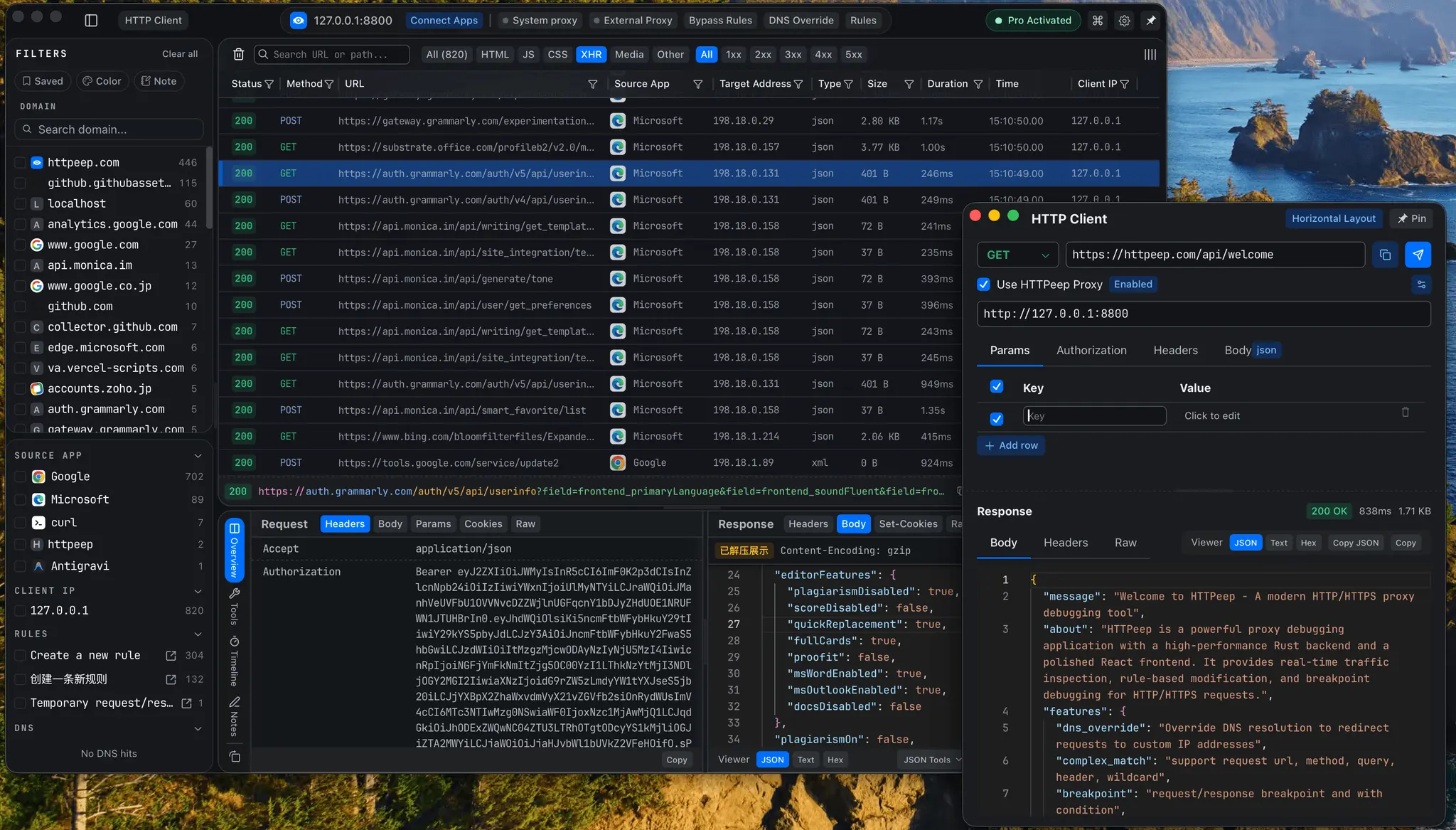Click in the Search URL or path field
Image resolution: width=1456 pixels, height=830 pixels.
tap(332, 55)
